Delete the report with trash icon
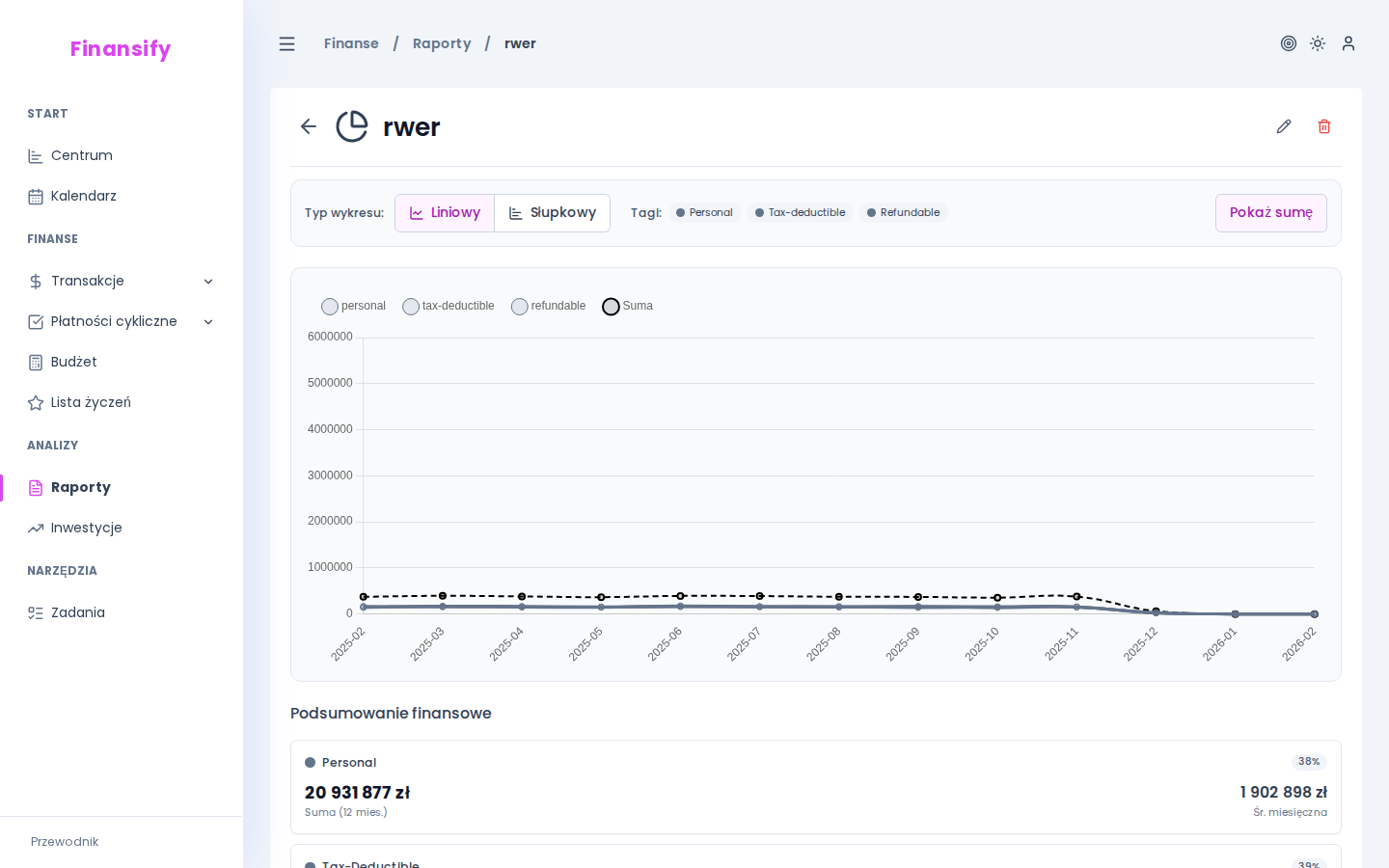 (1324, 126)
